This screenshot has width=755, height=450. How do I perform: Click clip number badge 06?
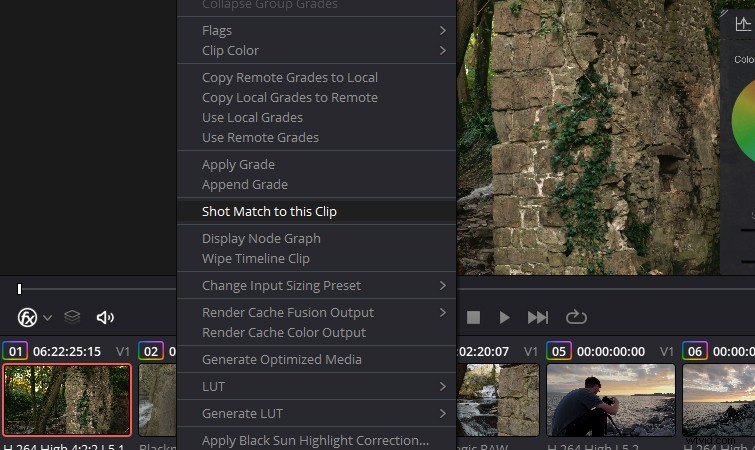[x=695, y=351]
